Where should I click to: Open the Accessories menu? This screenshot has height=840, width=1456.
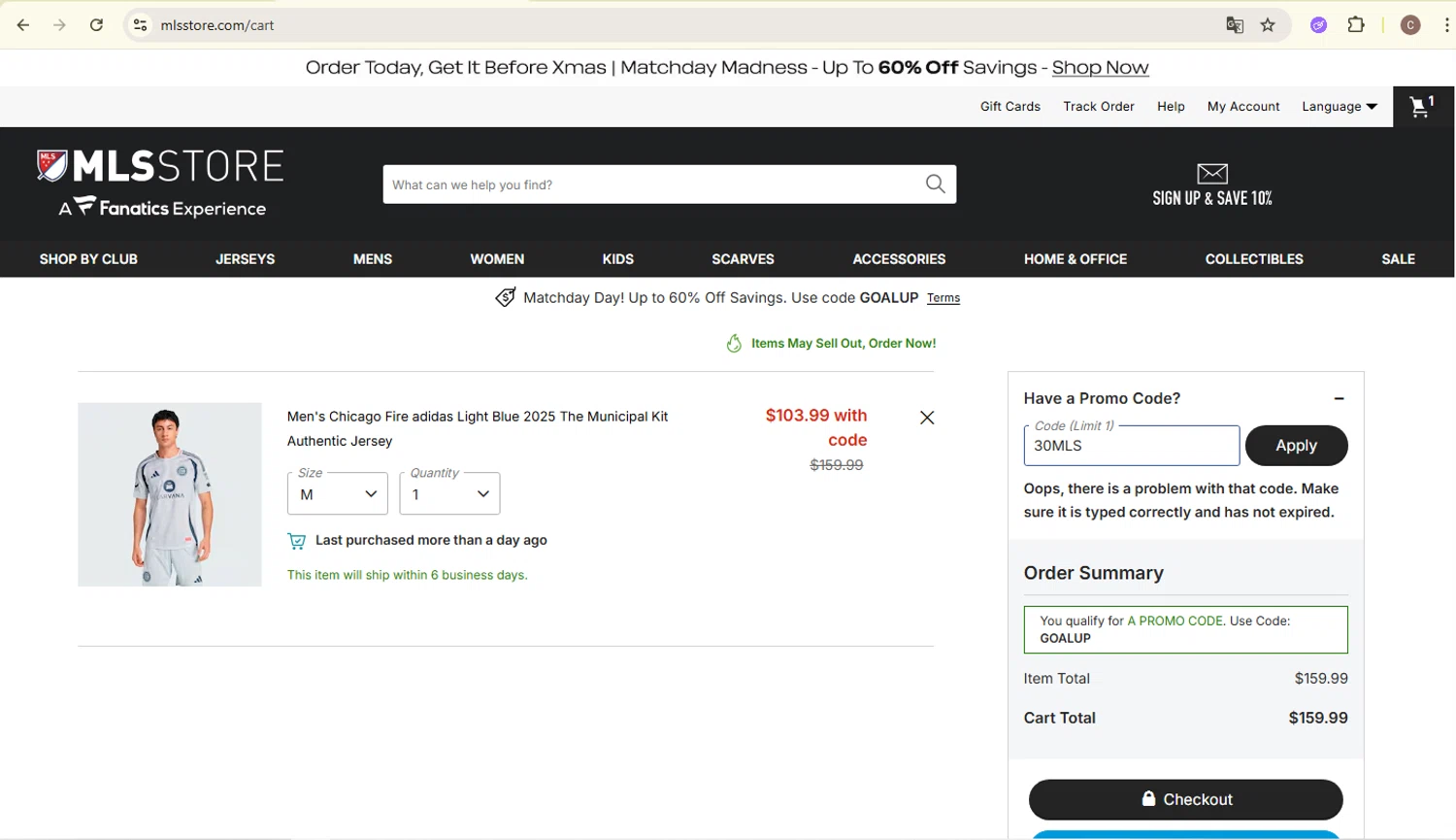899,259
